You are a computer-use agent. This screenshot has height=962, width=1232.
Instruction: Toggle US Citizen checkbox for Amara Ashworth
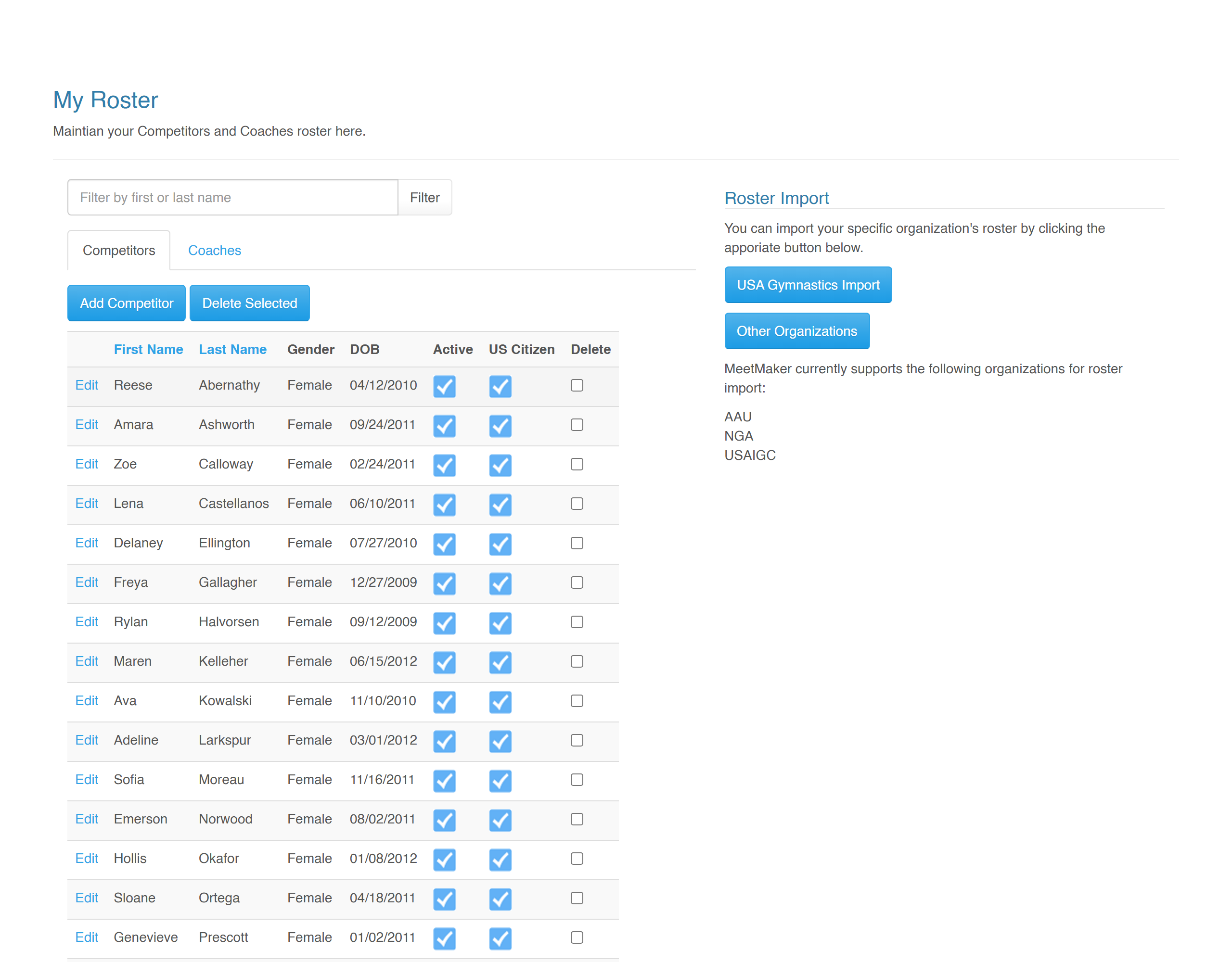coord(500,426)
